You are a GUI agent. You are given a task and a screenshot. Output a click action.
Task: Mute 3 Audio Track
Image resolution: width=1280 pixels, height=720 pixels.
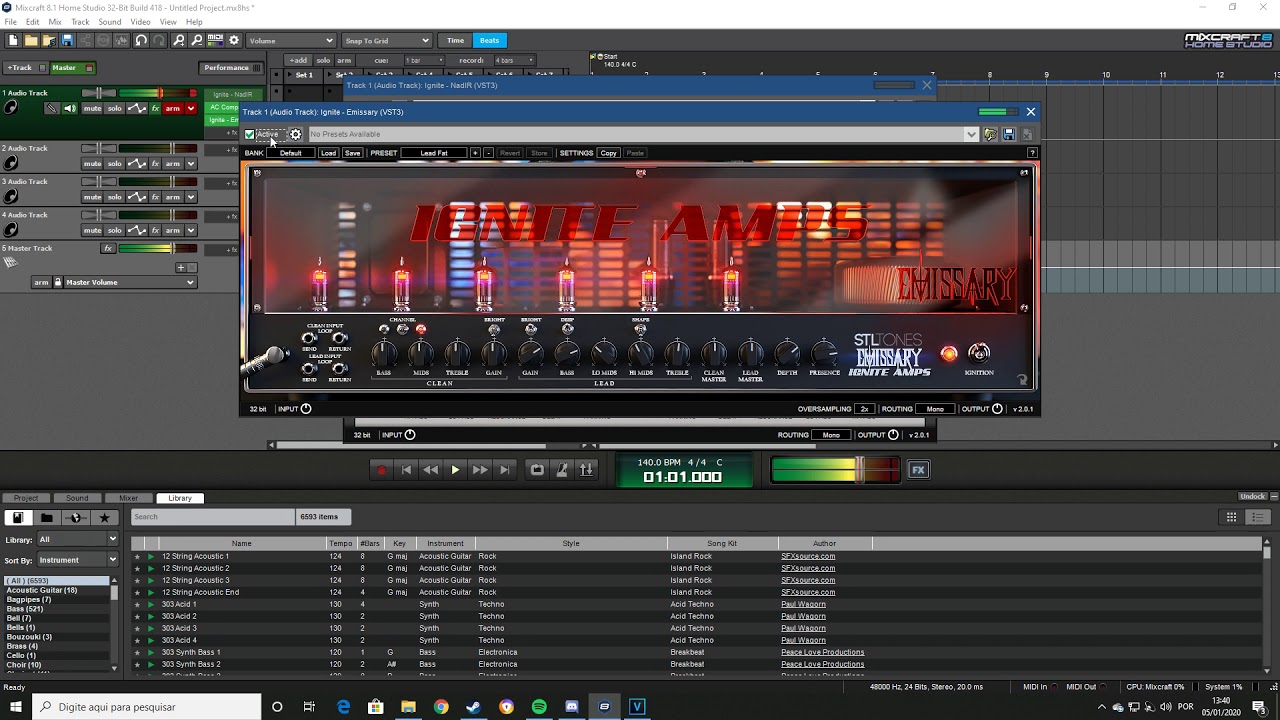click(92, 197)
